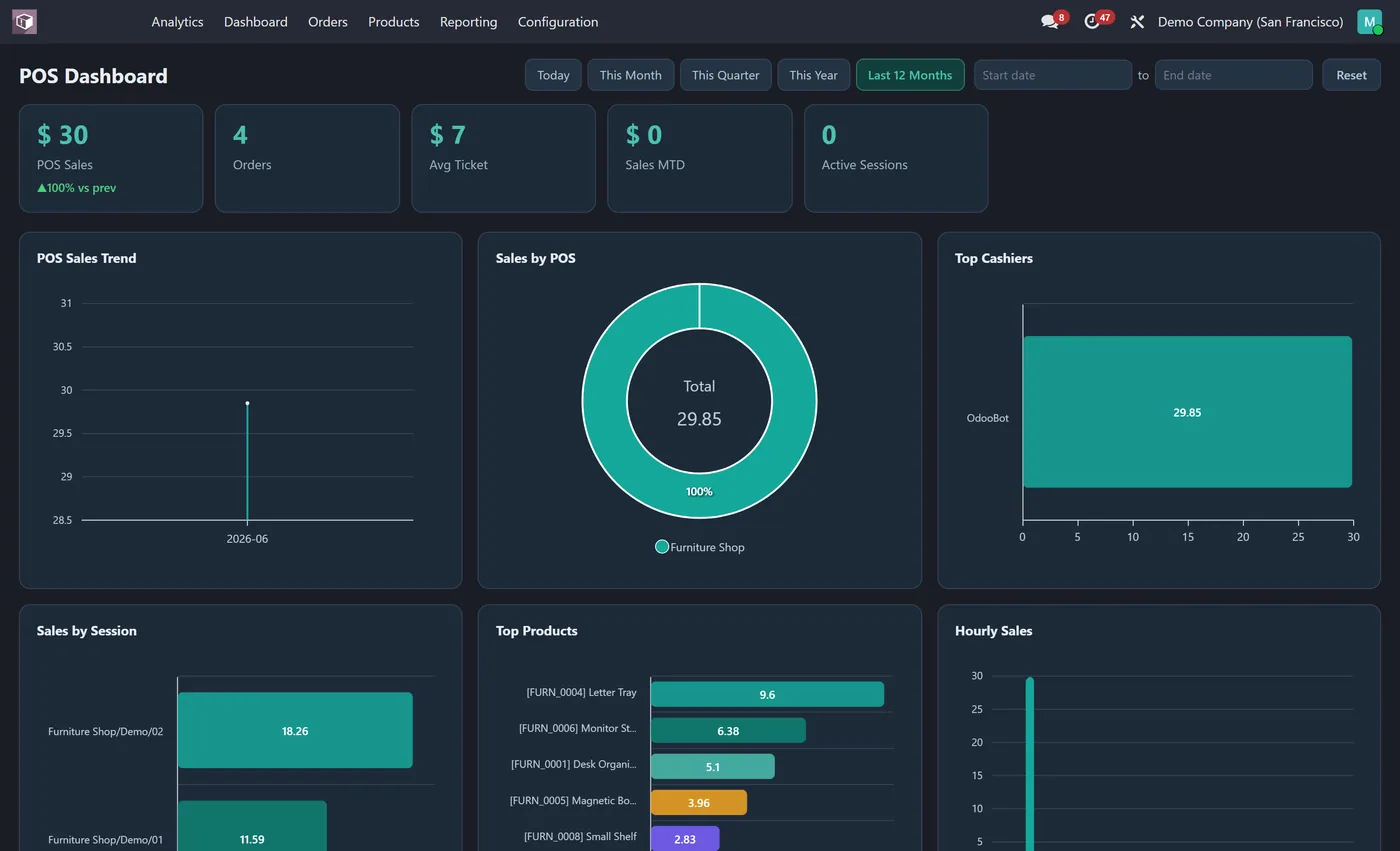Open the Active Sessions KPI card
The image size is (1400, 851).
[896, 158]
